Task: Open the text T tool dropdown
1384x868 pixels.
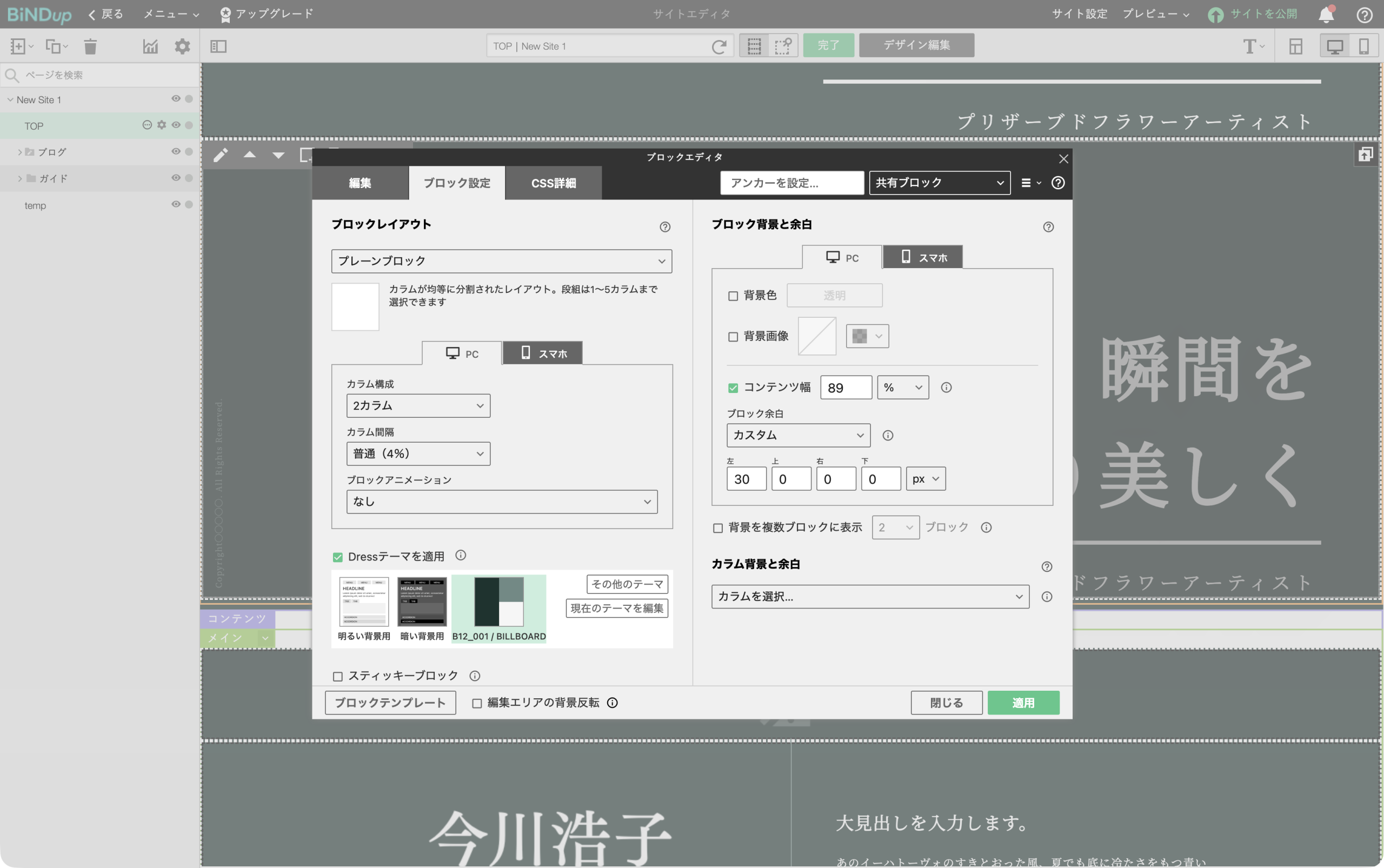Action: (x=1253, y=46)
